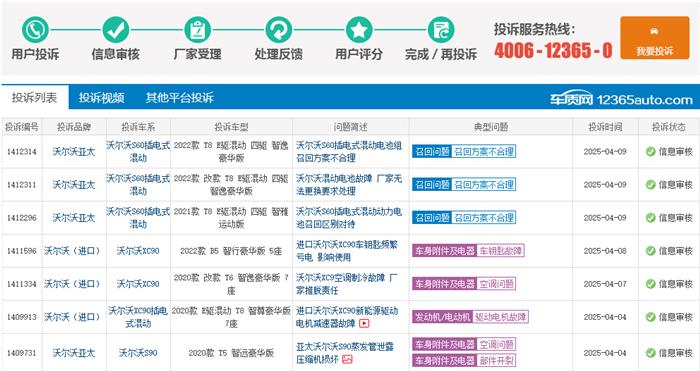This screenshot has height=371, width=700.
Task: Click the 信息审核 checkmark icon
Action: coord(116,30)
